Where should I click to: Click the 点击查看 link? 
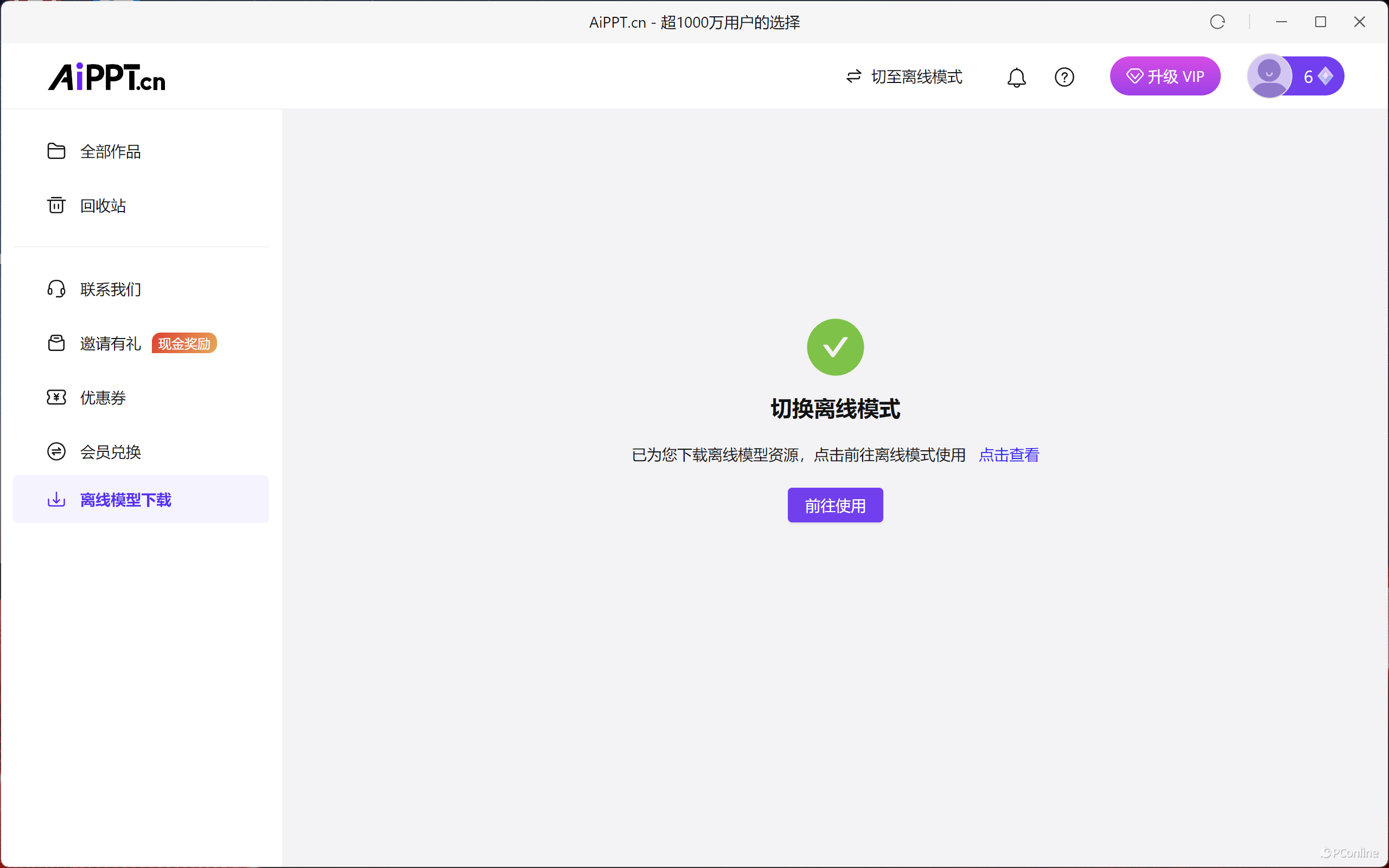[1009, 455]
